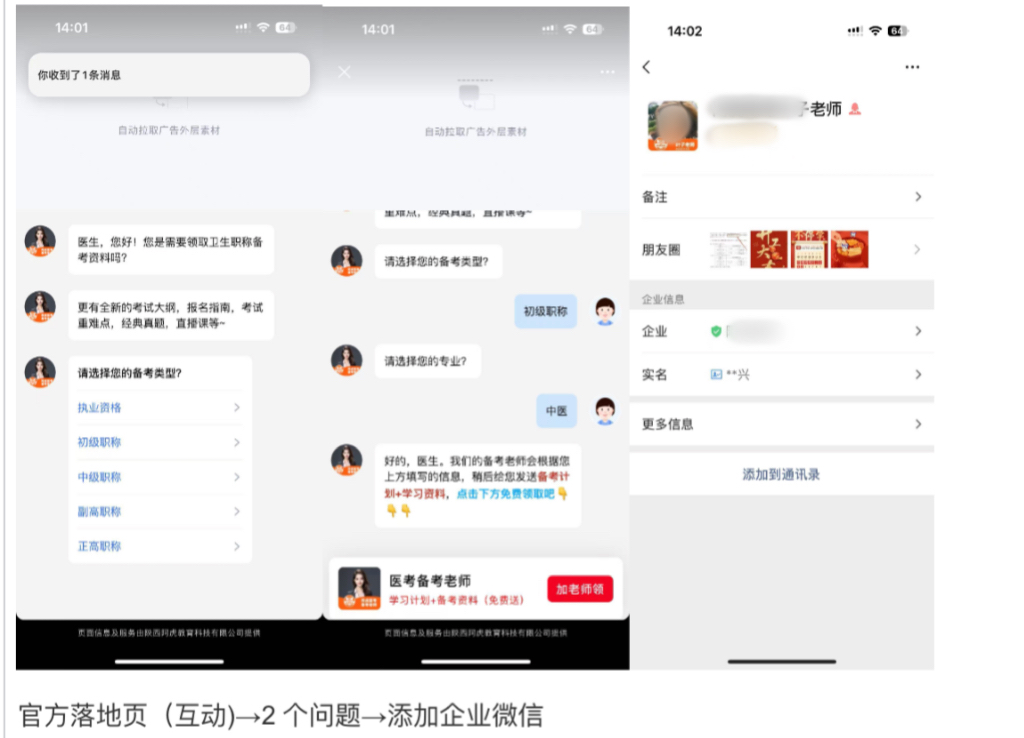Tap 添加到通讯录 to add contact
The image size is (1024, 738).
pyautogui.click(x=781, y=475)
